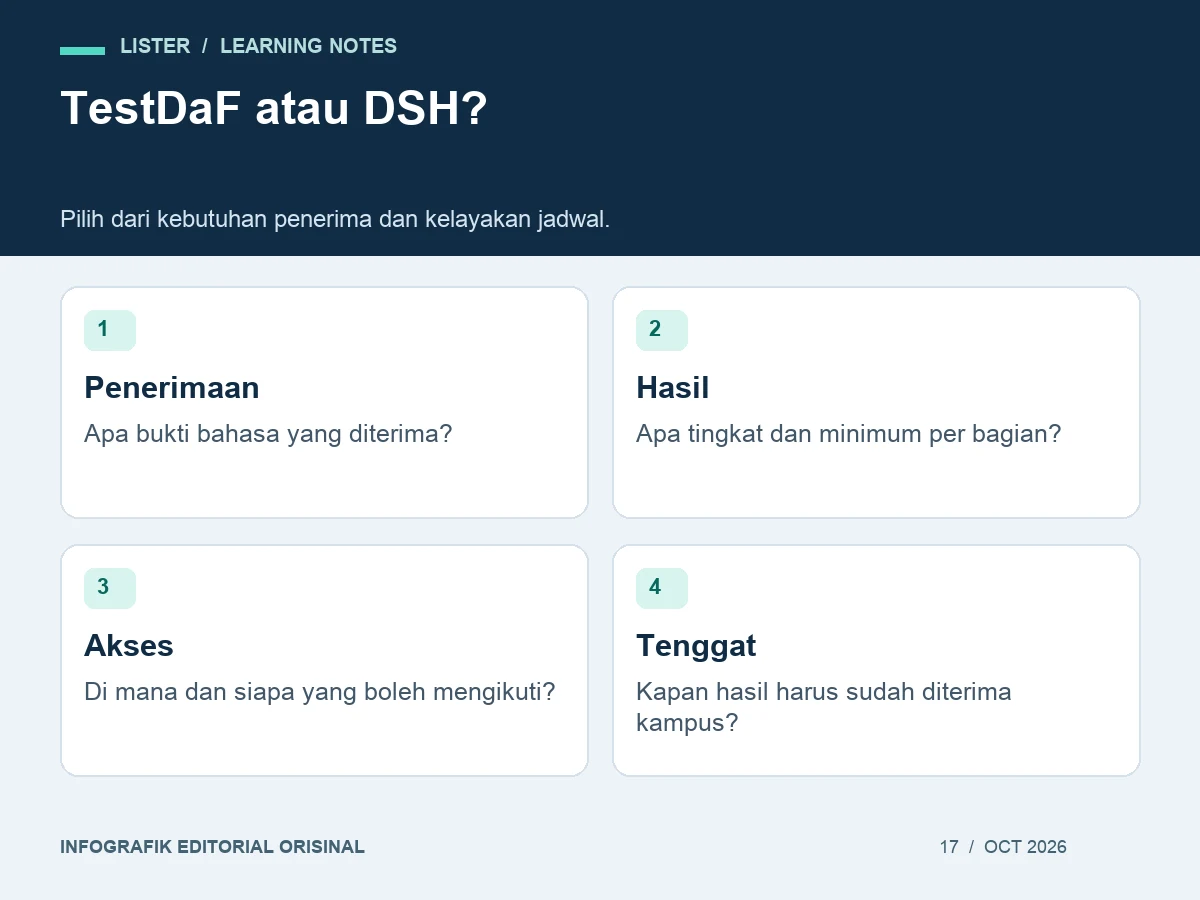Click the number 4 badge
Screen dimensions: 1200x900
662,588
